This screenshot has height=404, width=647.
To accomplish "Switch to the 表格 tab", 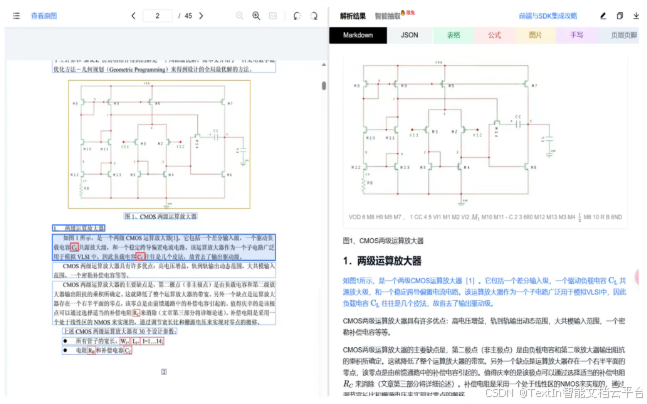I will 453,35.
